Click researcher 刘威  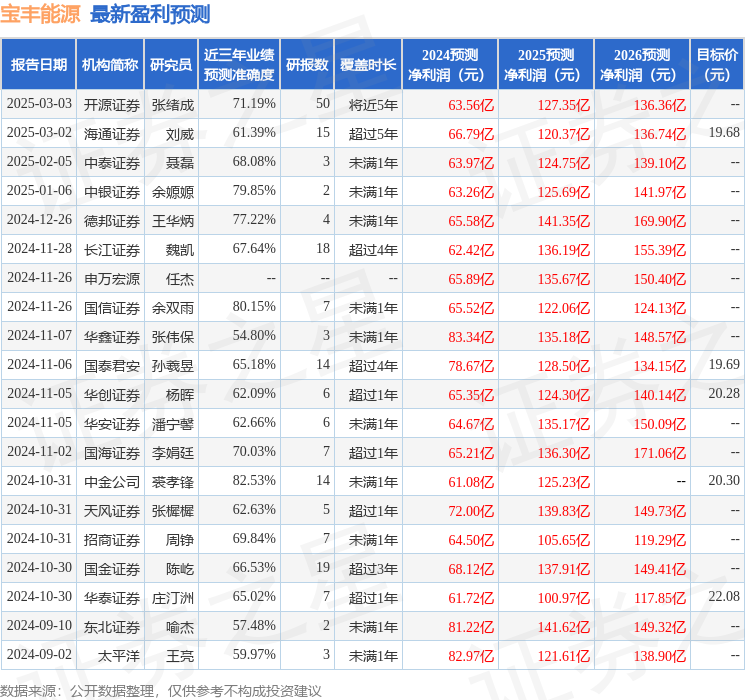click(x=180, y=134)
